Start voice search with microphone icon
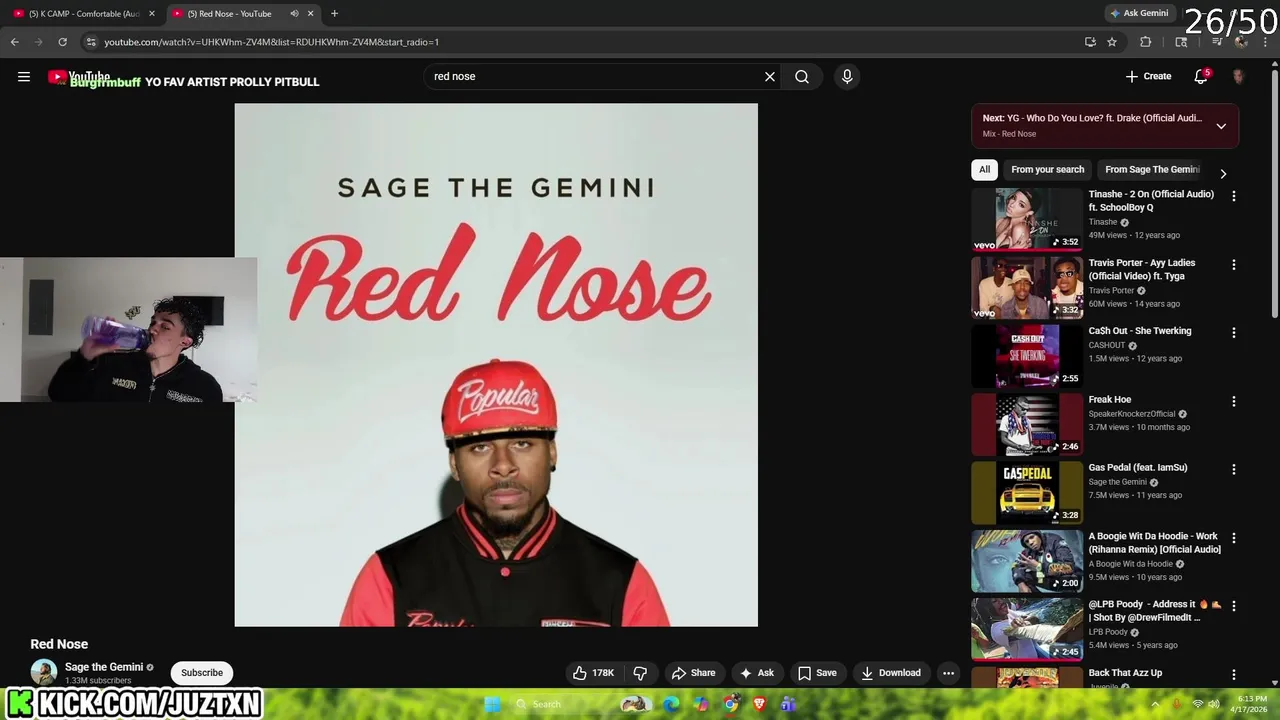This screenshot has height=720, width=1280. point(847,76)
